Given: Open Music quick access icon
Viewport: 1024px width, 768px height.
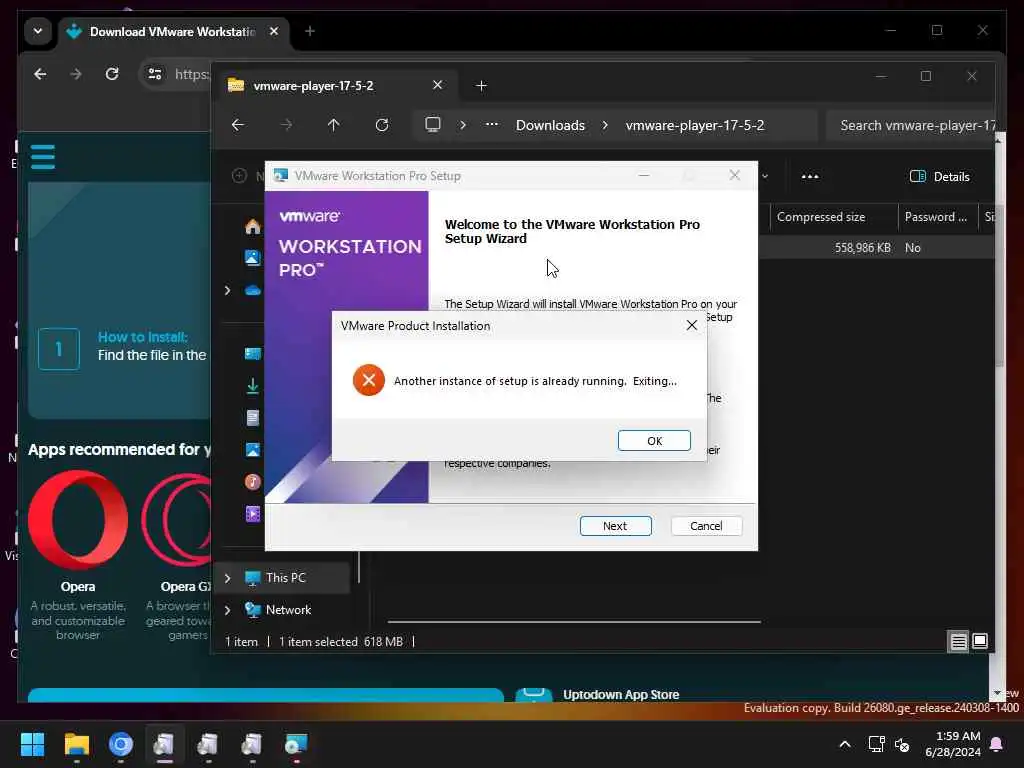Looking at the screenshot, I should coord(253,482).
